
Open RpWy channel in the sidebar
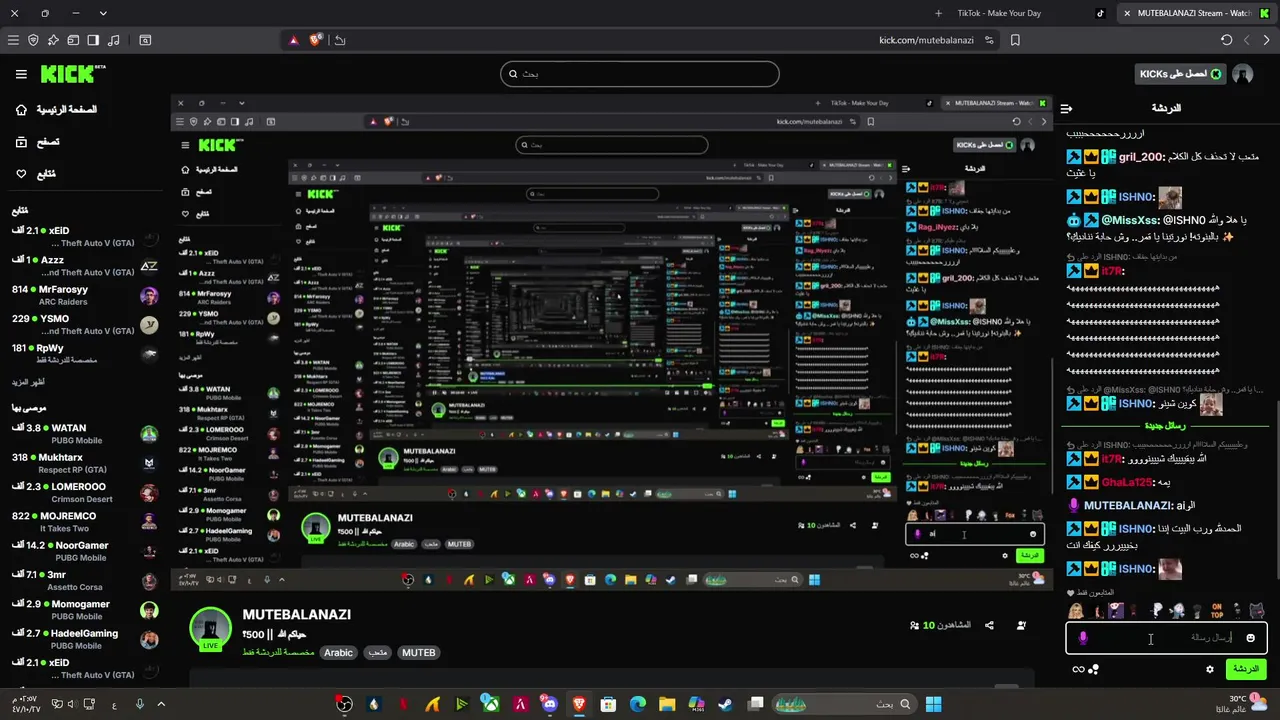[x=85, y=354]
